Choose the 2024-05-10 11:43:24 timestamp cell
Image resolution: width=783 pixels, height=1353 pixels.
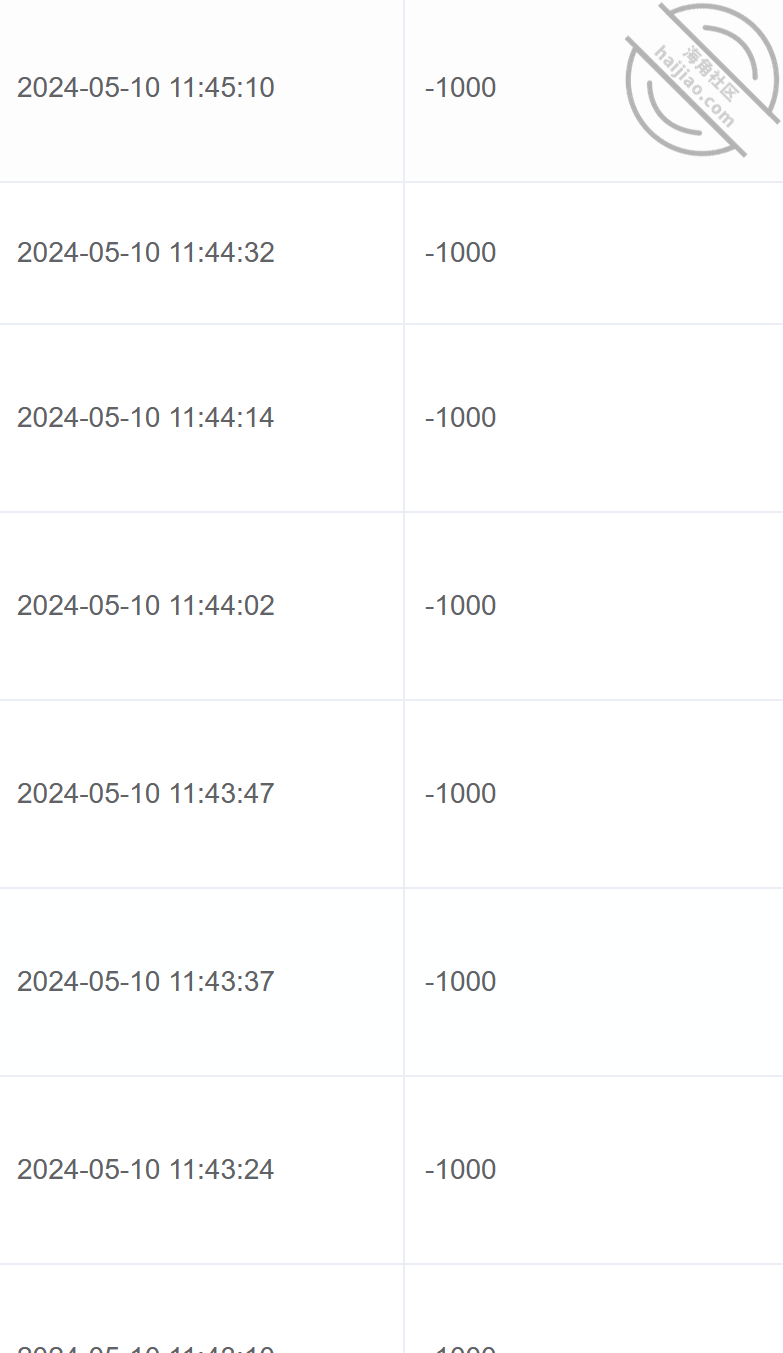[145, 1169]
